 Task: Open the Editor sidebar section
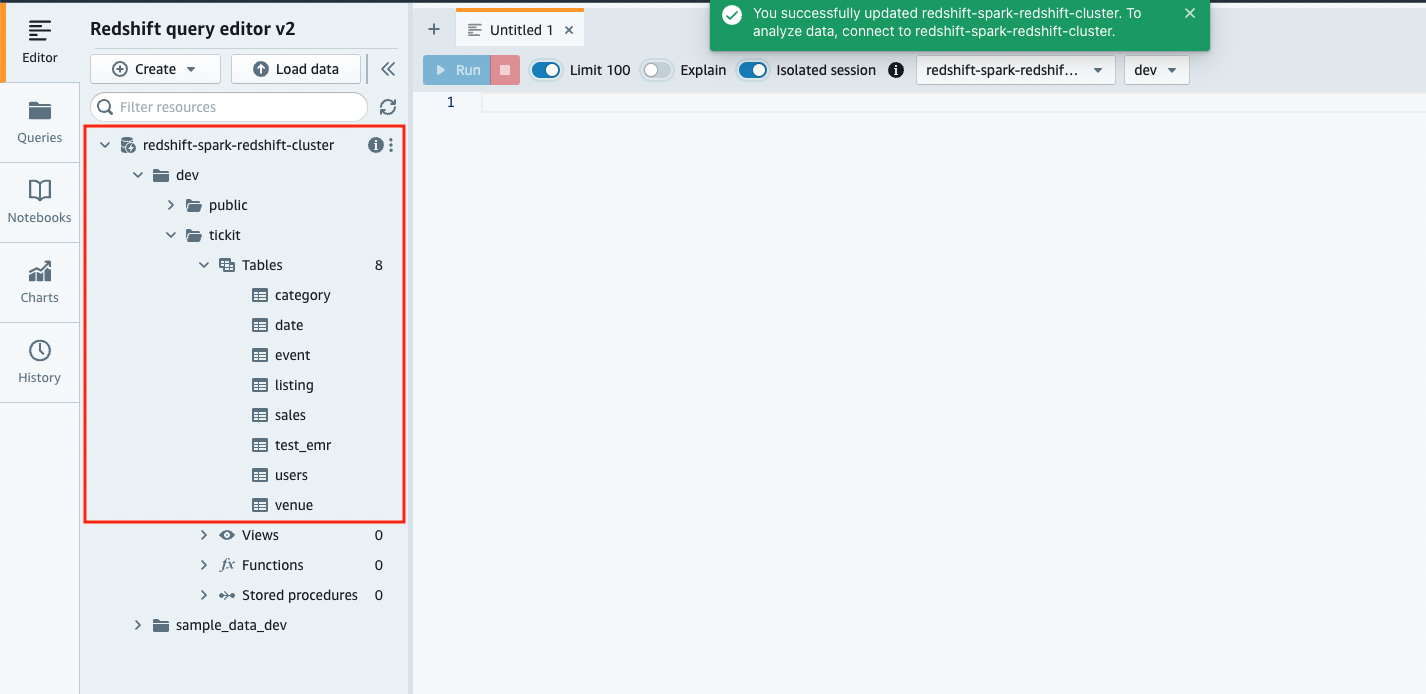[x=40, y=42]
